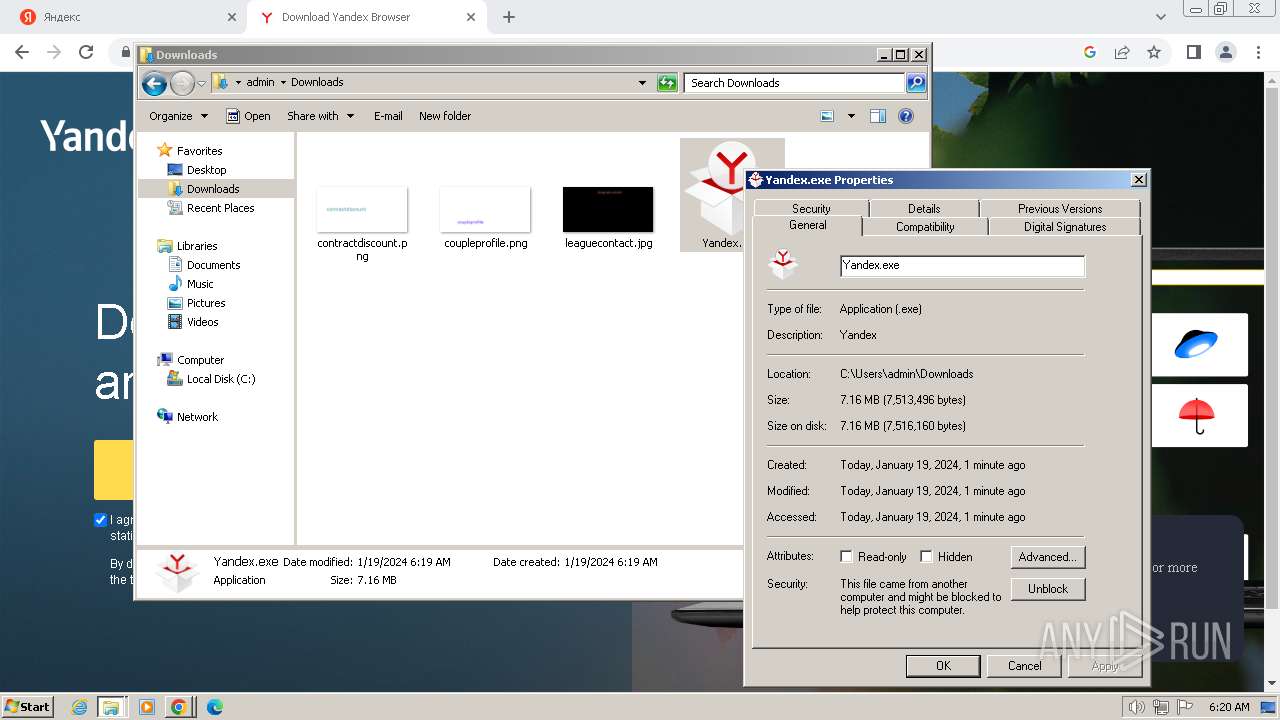Viewport: 1280px width, 720px height.
Task: Select contractdiscount.png thumbnail
Action: [362, 210]
